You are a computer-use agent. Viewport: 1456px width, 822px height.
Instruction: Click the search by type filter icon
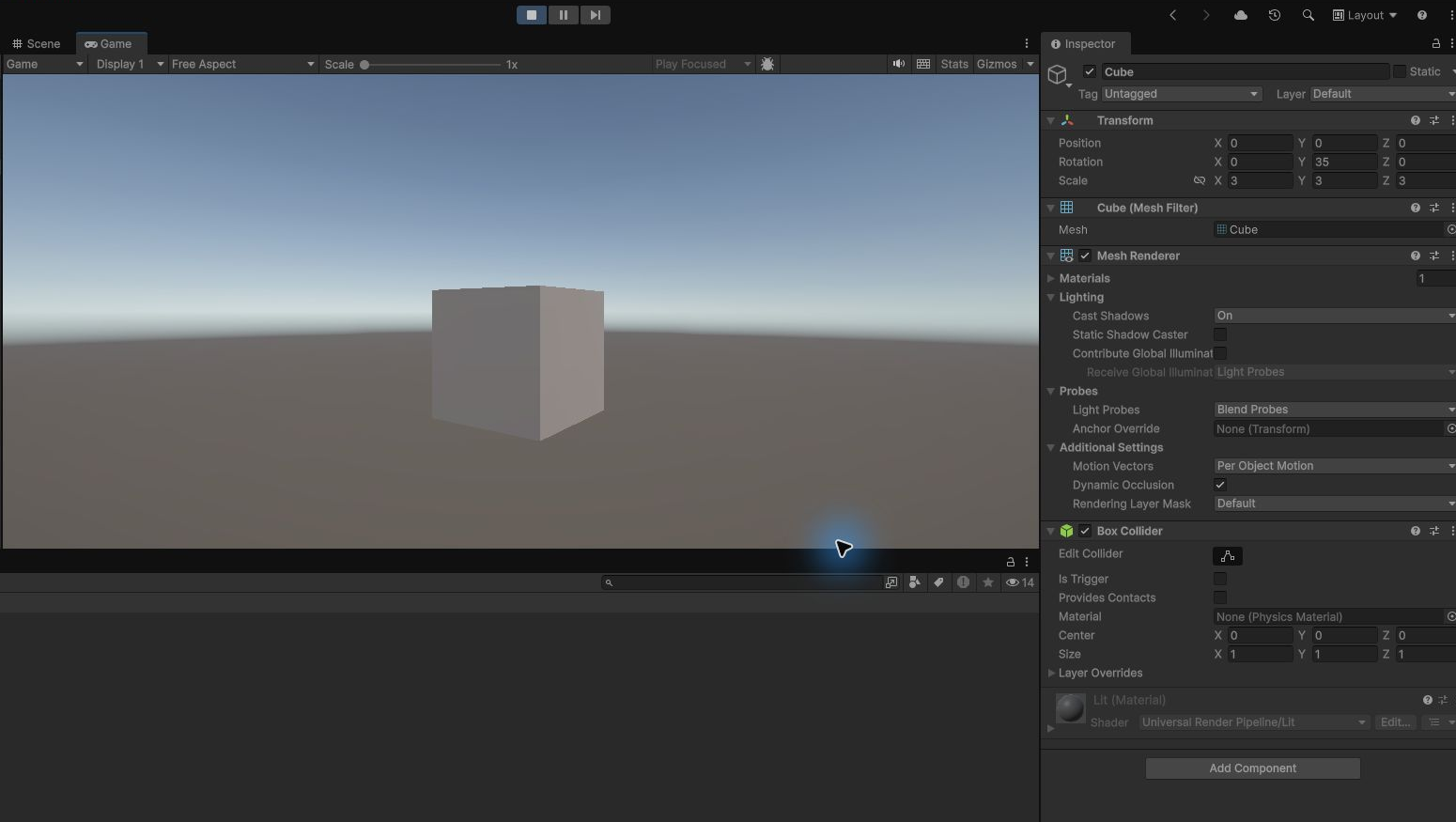(x=915, y=582)
